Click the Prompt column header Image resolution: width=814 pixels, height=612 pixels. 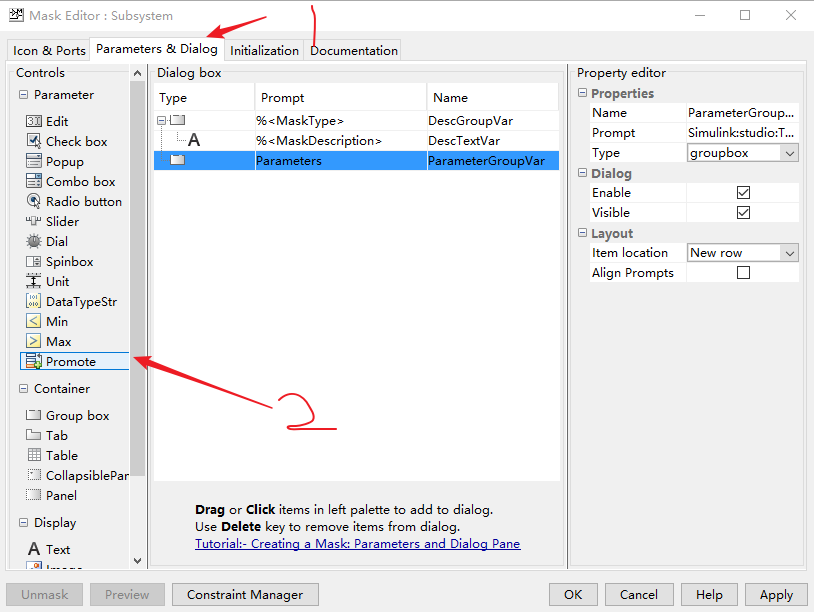341,98
